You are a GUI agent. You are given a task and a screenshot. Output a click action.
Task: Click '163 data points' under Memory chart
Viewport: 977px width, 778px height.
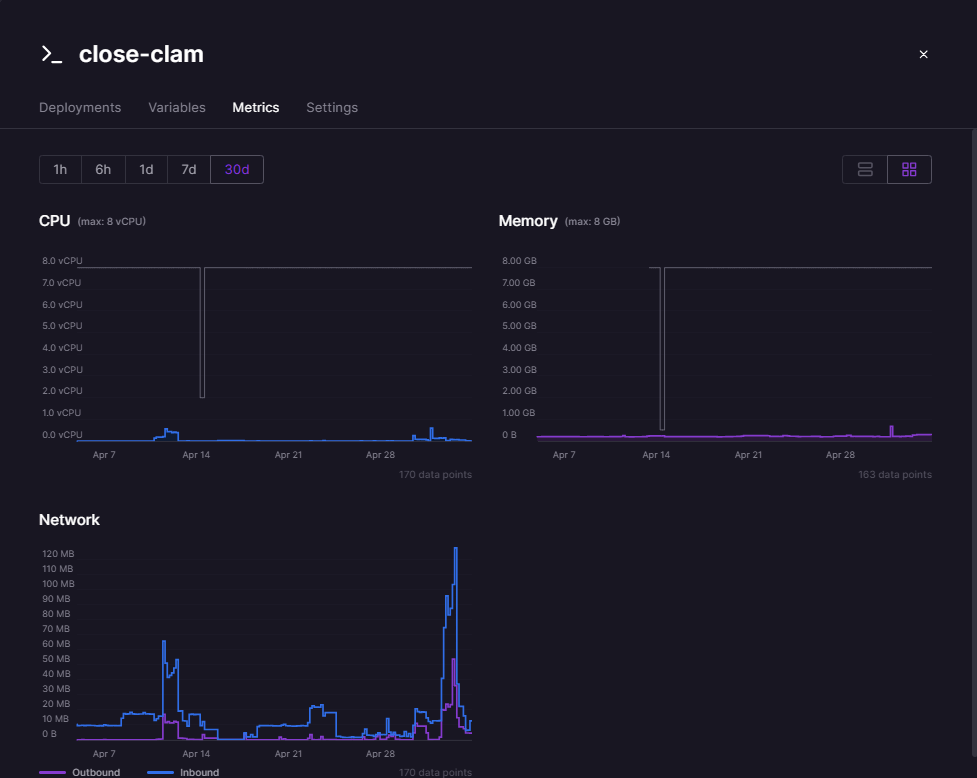click(895, 475)
